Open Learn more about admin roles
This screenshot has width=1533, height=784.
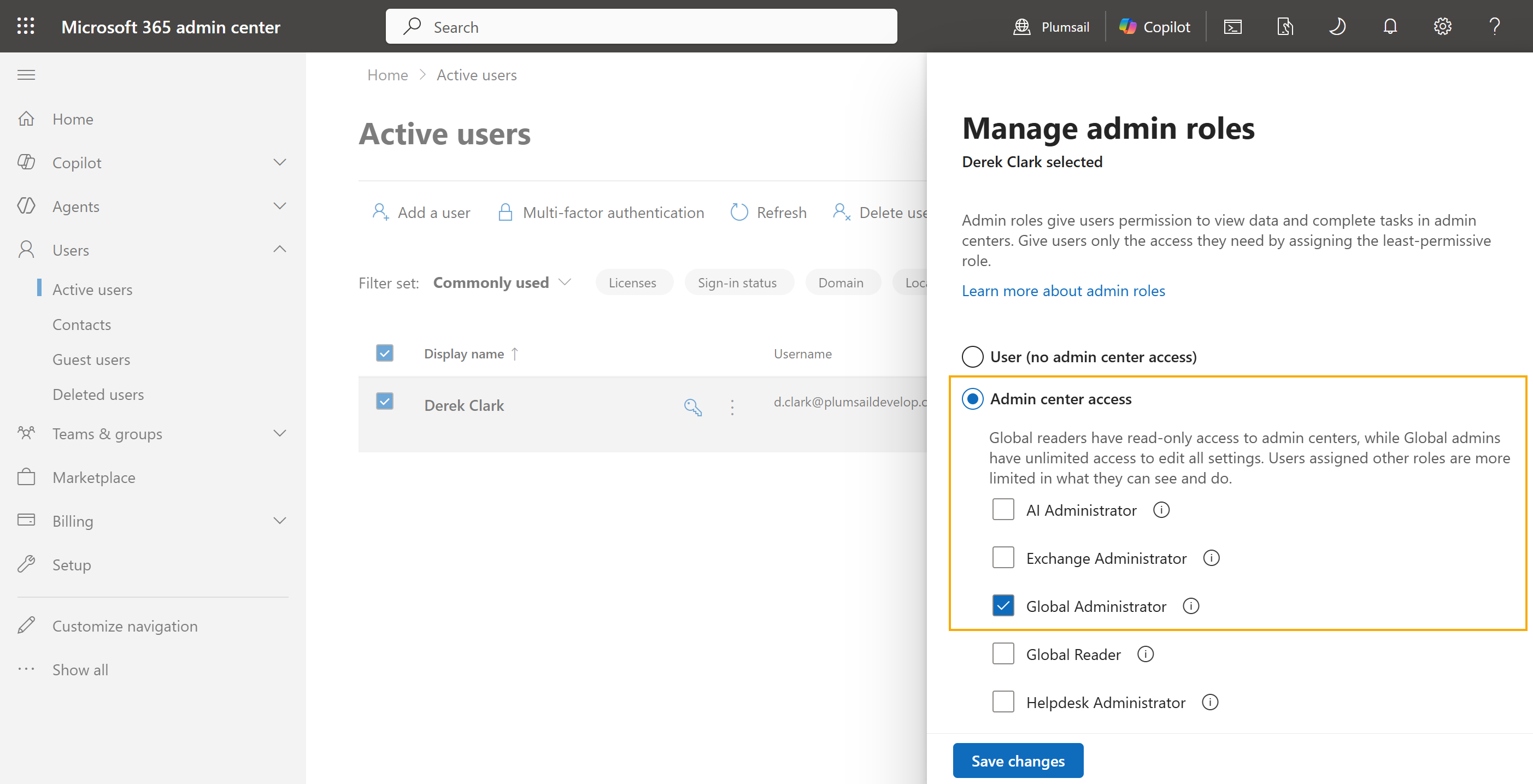[x=1064, y=291]
